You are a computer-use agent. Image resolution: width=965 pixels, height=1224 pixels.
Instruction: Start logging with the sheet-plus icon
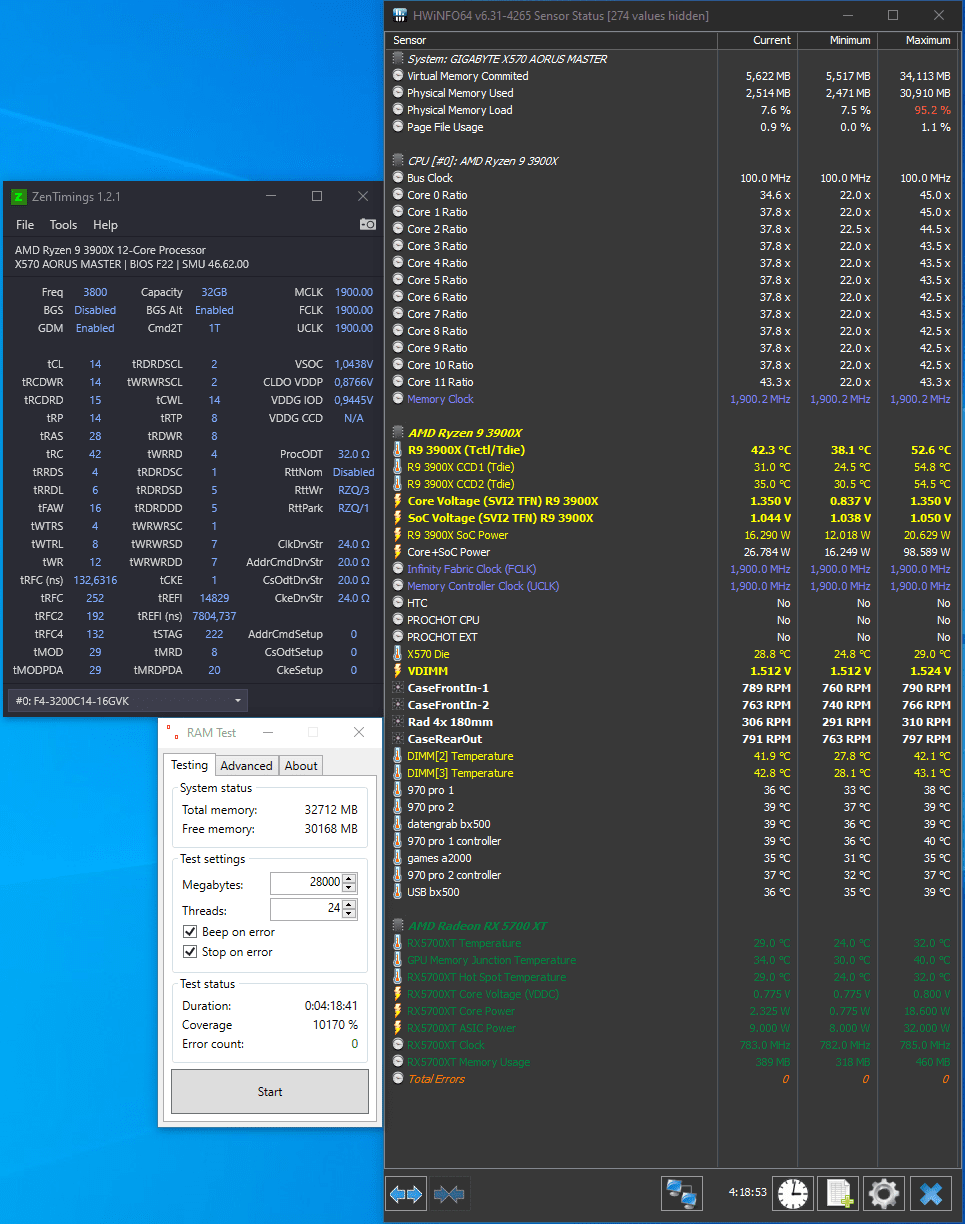838,1193
